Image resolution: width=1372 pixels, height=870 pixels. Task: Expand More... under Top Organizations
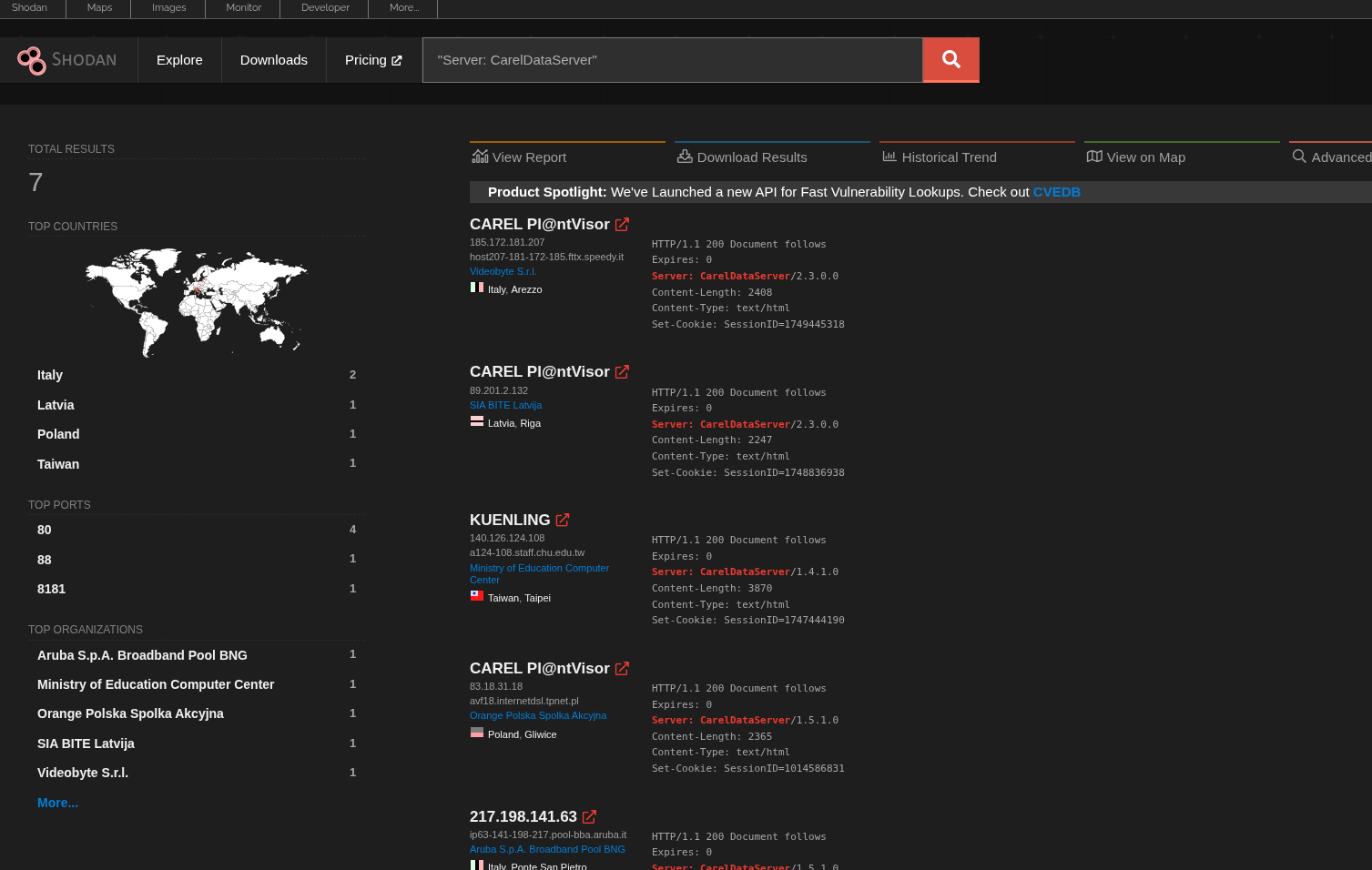pos(57,803)
